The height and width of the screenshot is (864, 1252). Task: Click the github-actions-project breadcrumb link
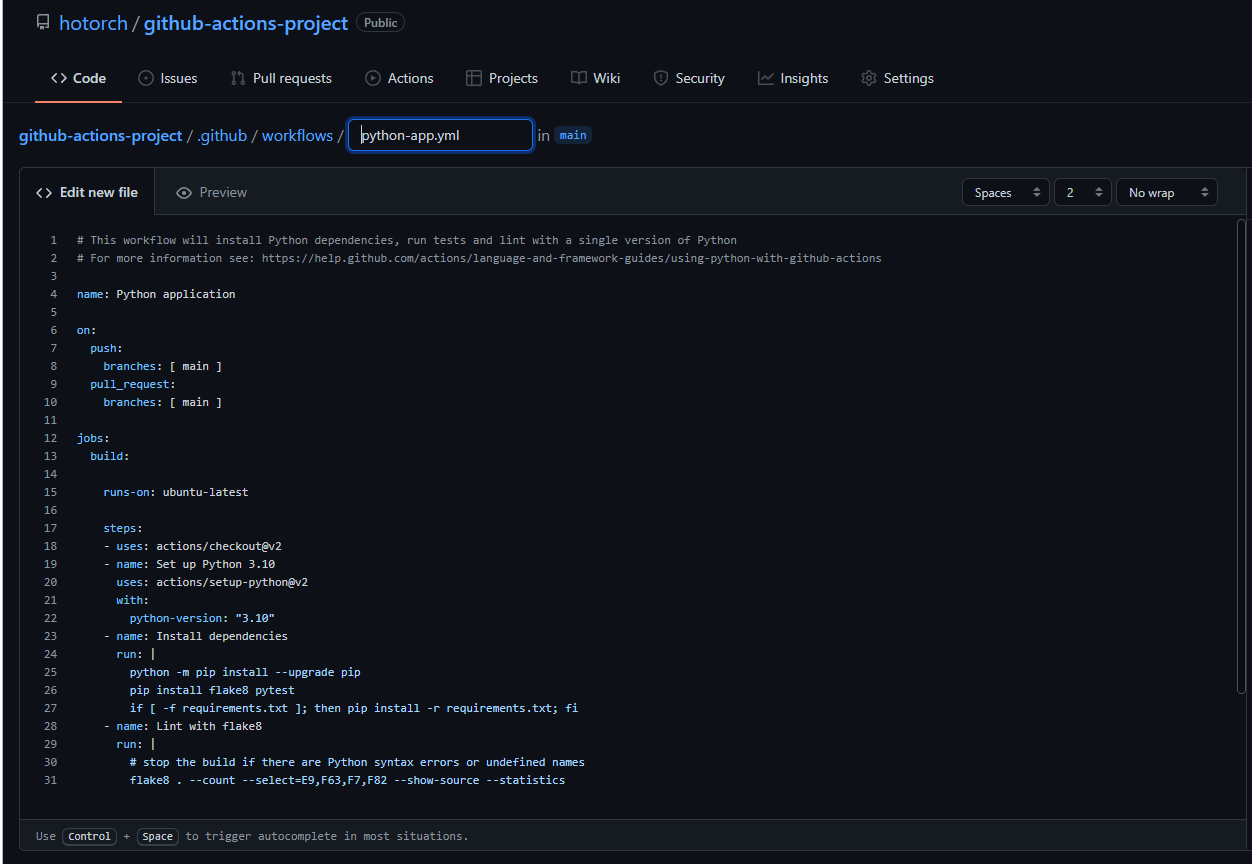point(101,135)
